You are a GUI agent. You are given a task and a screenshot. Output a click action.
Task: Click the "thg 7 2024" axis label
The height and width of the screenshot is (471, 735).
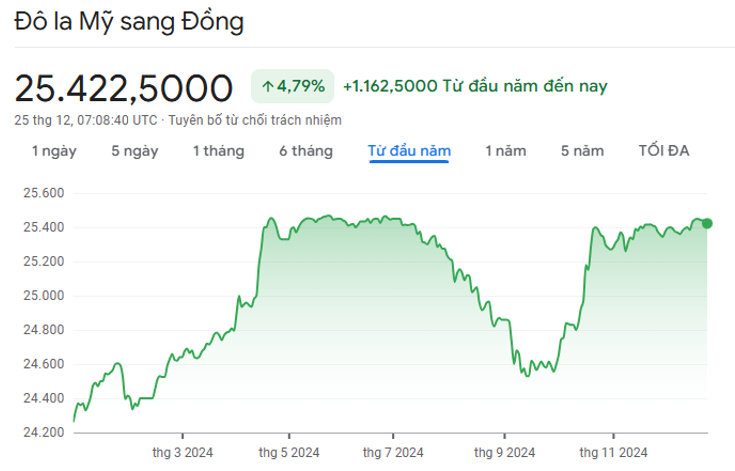pyautogui.click(x=393, y=453)
